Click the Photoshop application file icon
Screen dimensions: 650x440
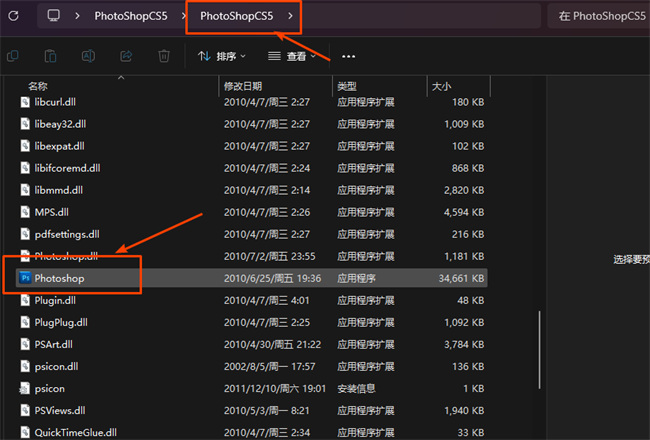pos(26,277)
